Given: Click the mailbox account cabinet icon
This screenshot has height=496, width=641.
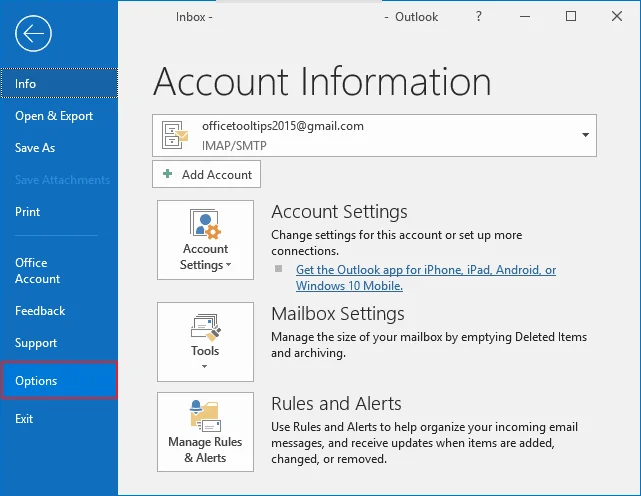Looking at the screenshot, I should 175,135.
